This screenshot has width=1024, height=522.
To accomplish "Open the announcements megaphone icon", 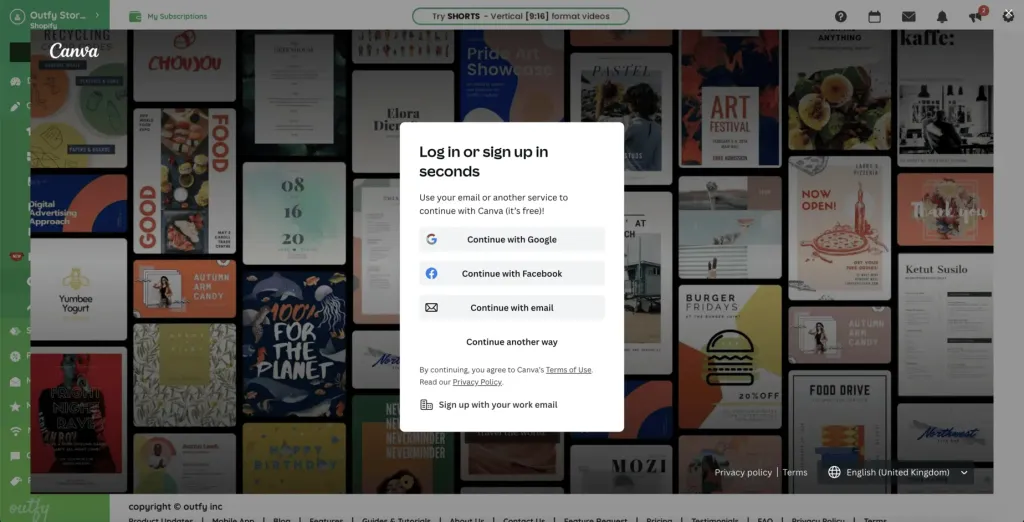I will [975, 17].
